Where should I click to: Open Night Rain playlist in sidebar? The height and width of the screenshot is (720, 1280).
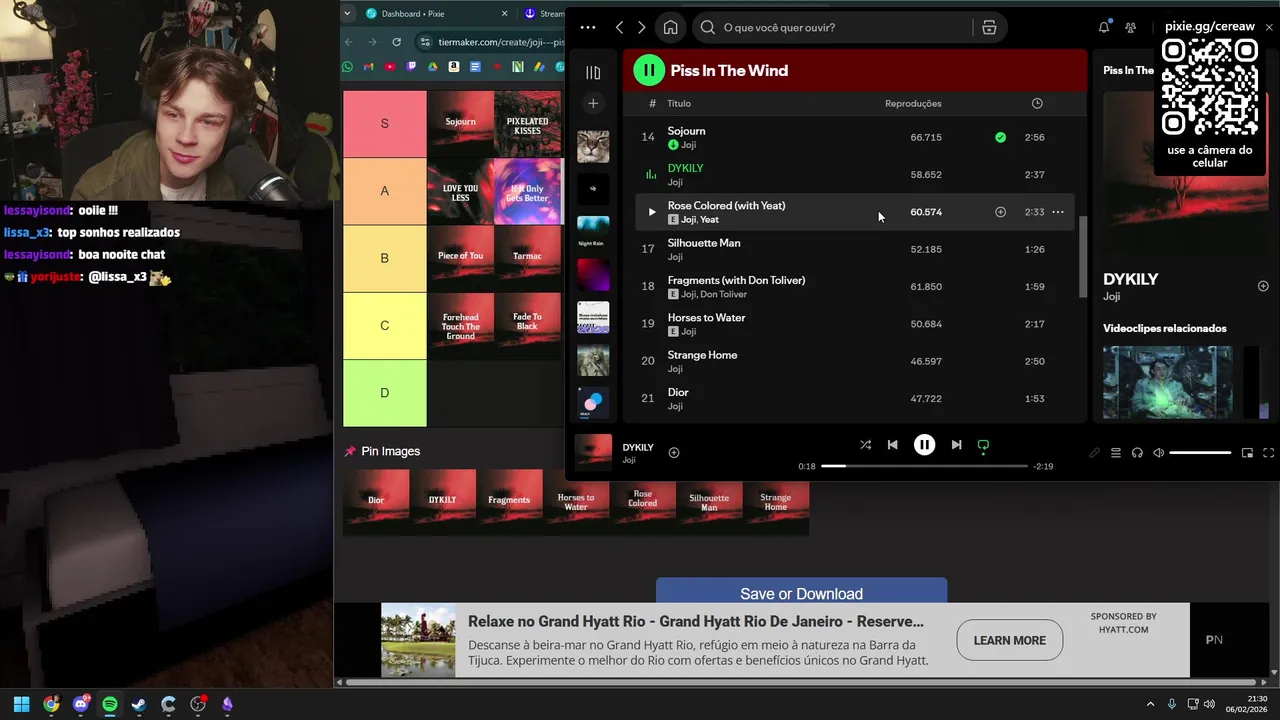(x=593, y=232)
